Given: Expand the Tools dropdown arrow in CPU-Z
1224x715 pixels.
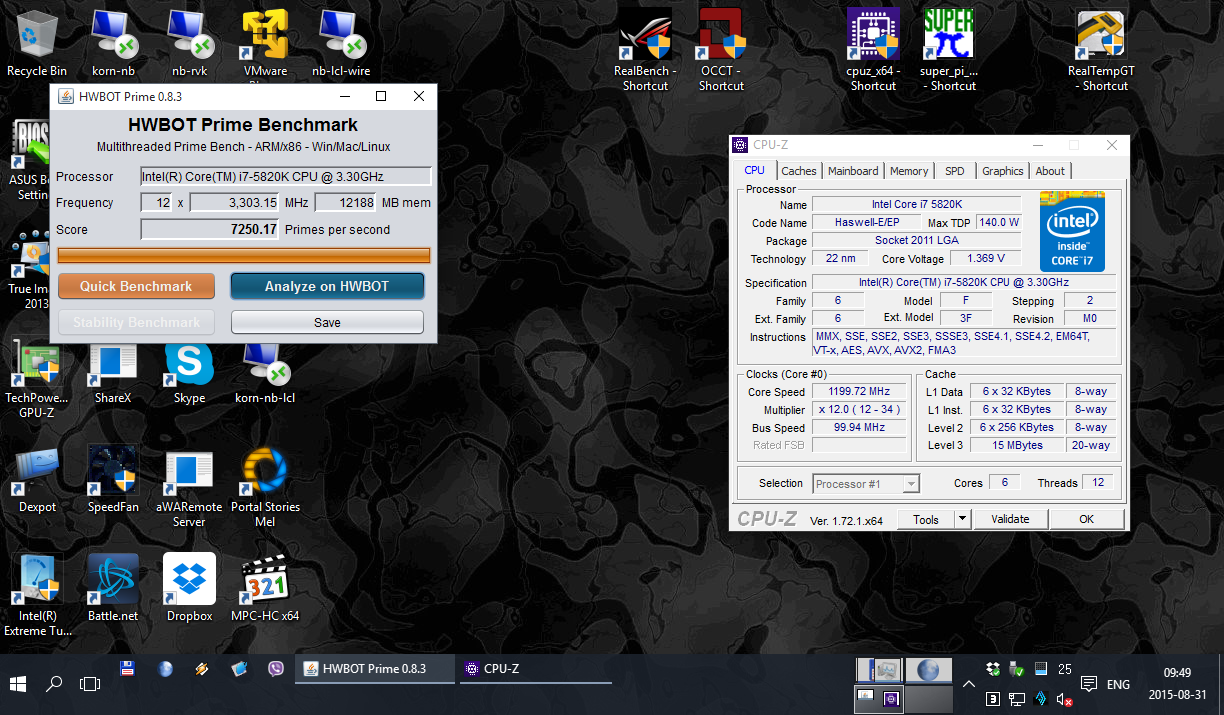Looking at the screenshot, I should click(962, 519).
